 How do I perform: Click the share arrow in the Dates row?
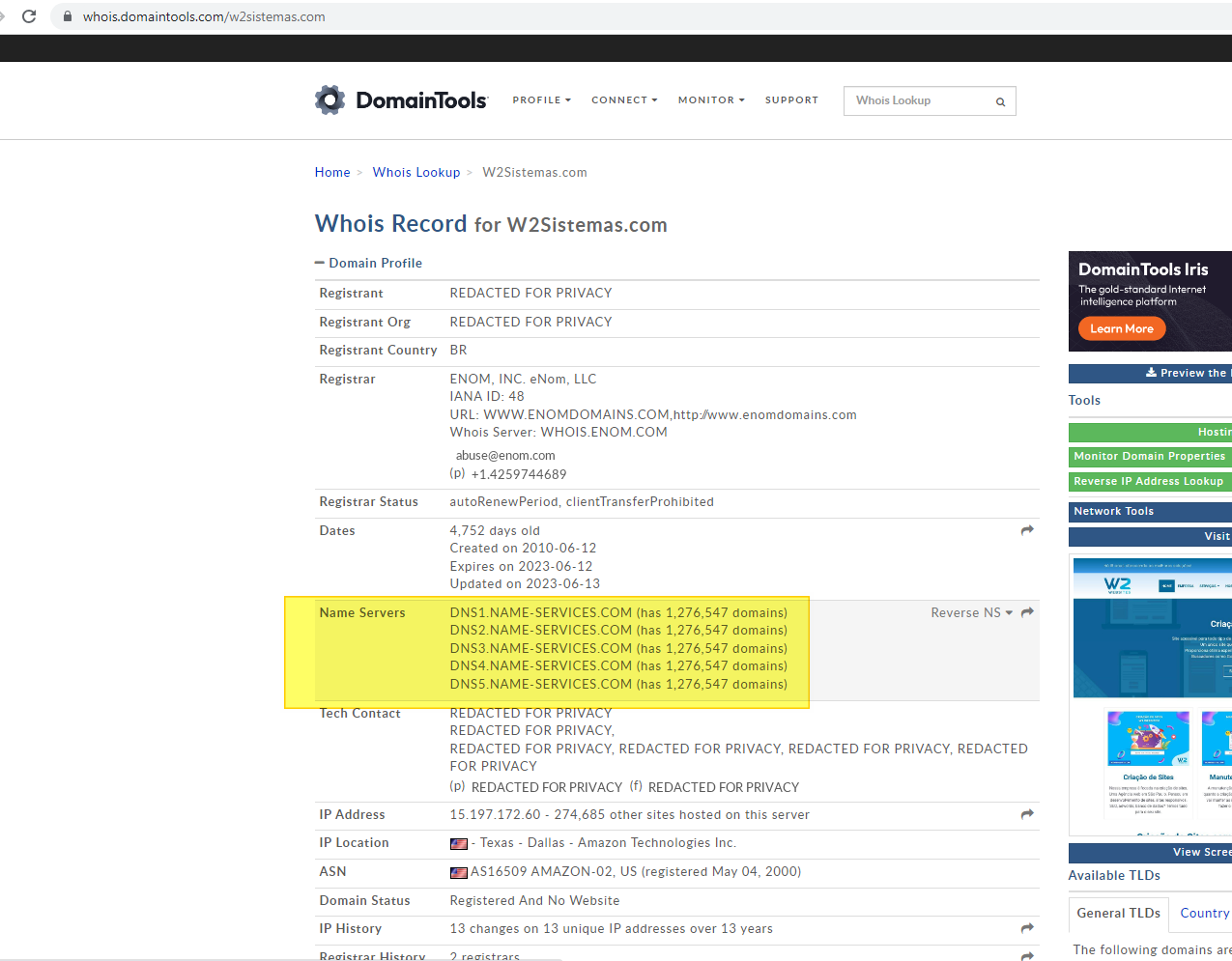[x=1027, y=530]
